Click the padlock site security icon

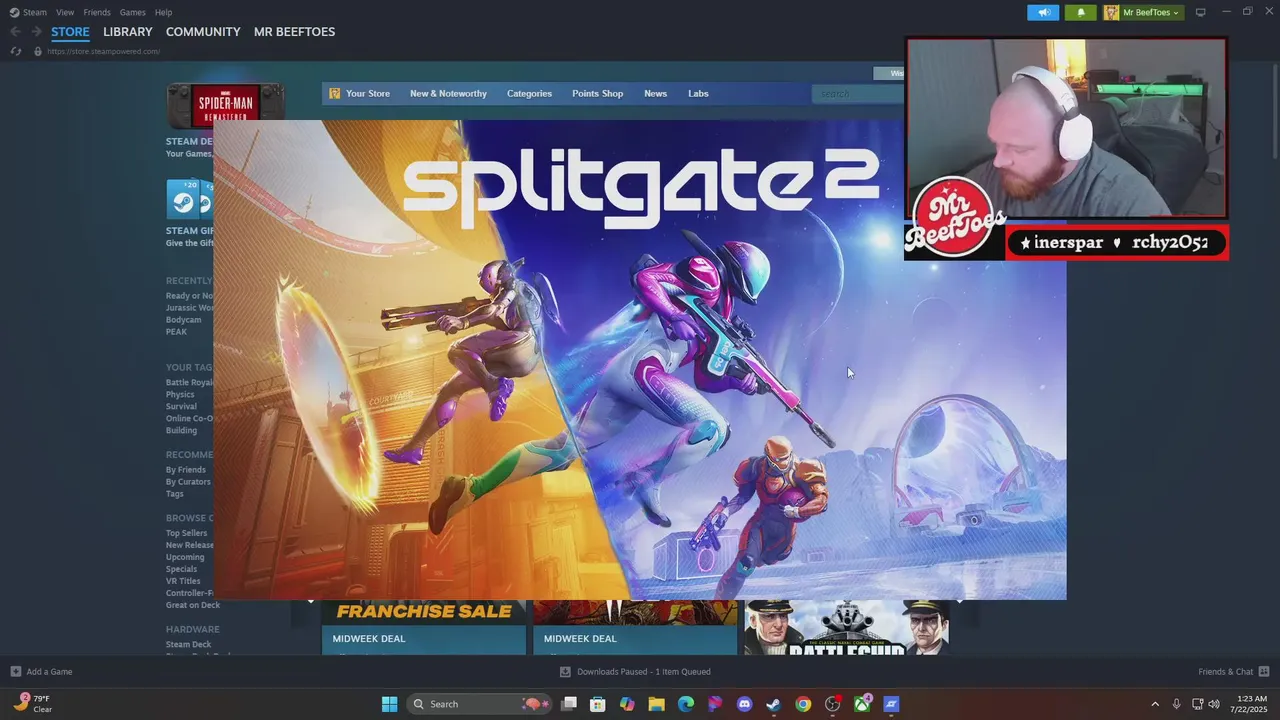(38, 51)
